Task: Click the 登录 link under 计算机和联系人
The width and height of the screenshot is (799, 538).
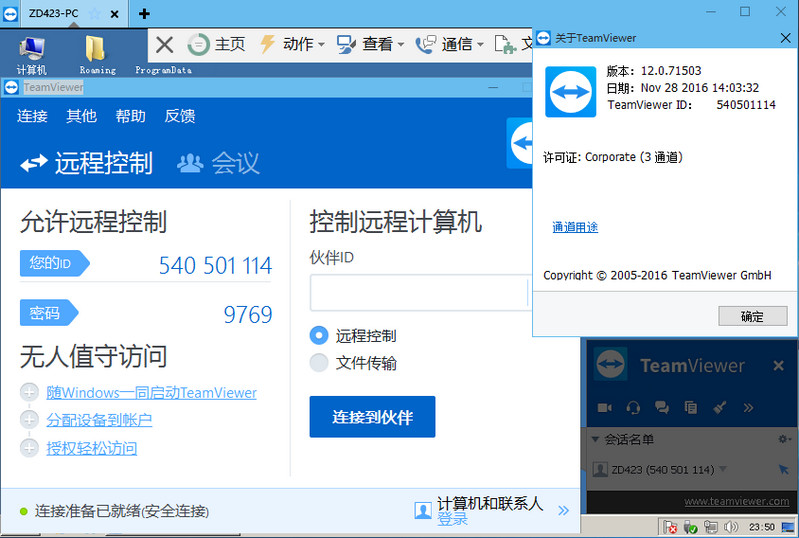Action: click(452, 519)
